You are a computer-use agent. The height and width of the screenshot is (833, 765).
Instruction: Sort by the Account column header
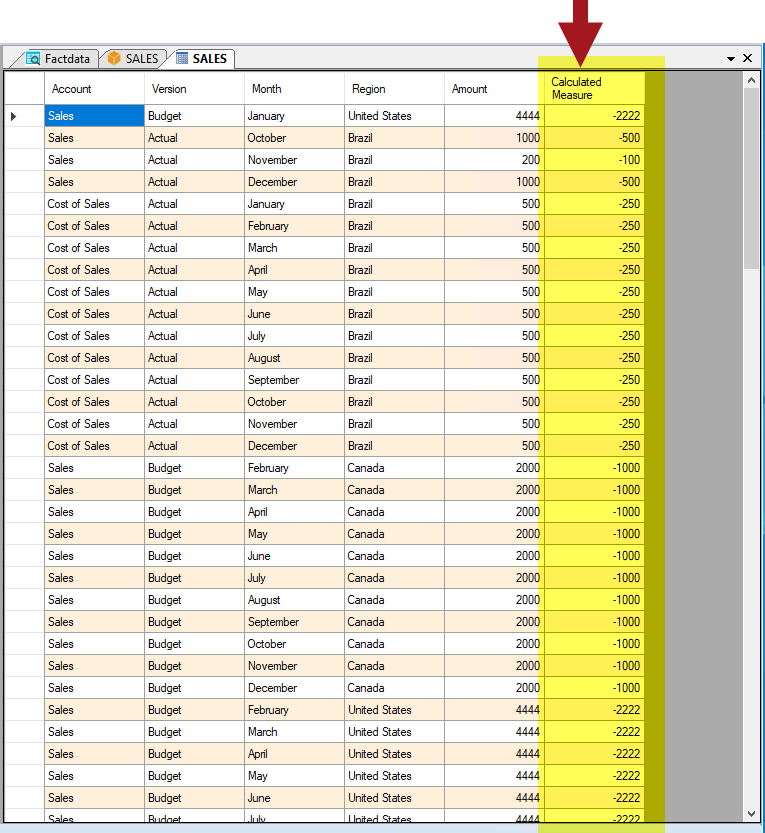click(x=94, y=89)
